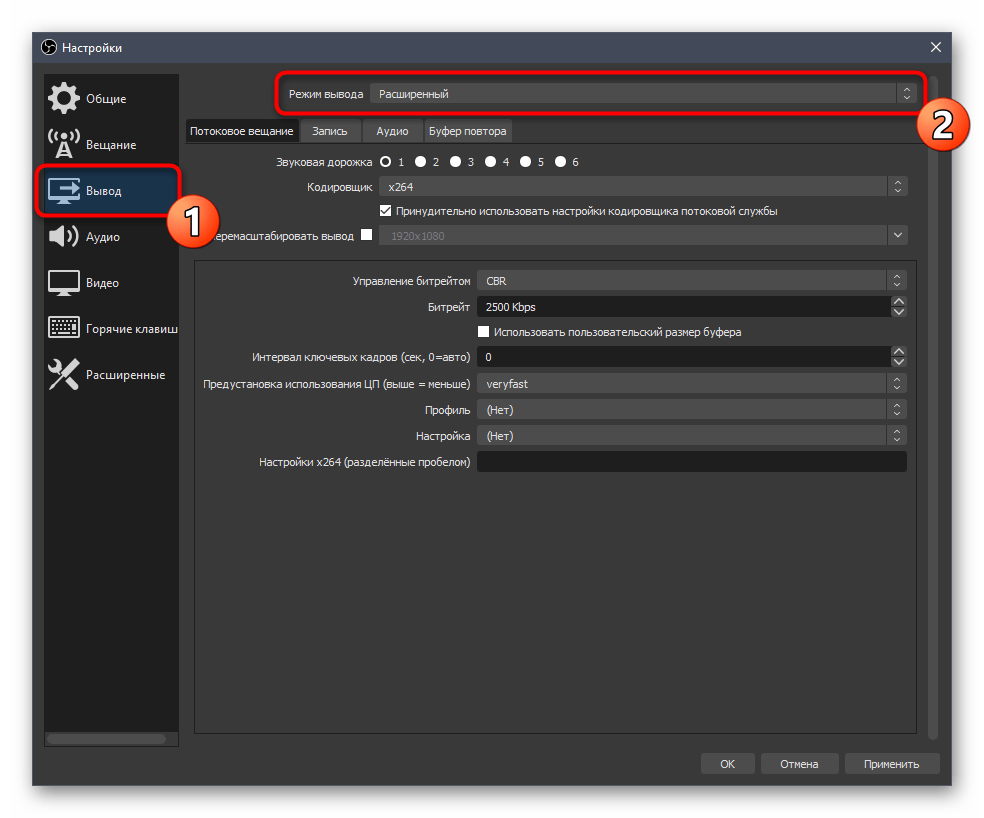Click the Отмена button
This screenshot has height=818, width=984.
pos(798,764)
